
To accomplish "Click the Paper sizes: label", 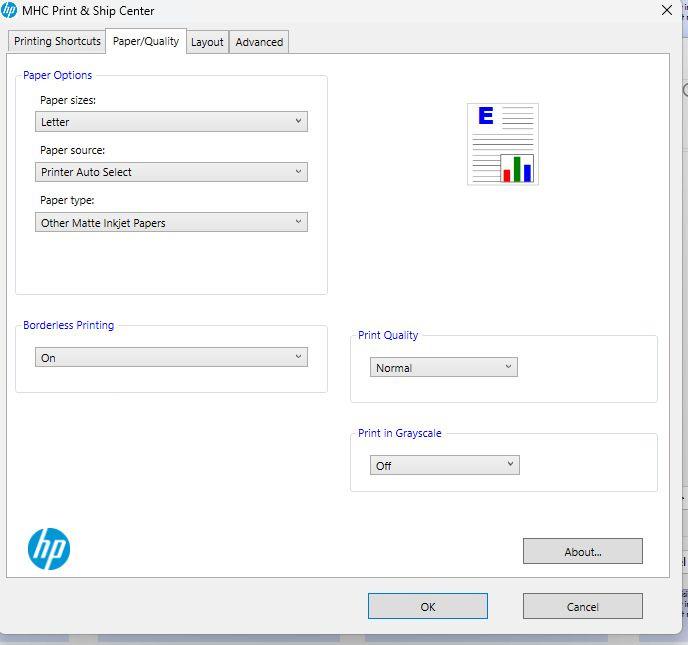I will click(x=68, y=100).
